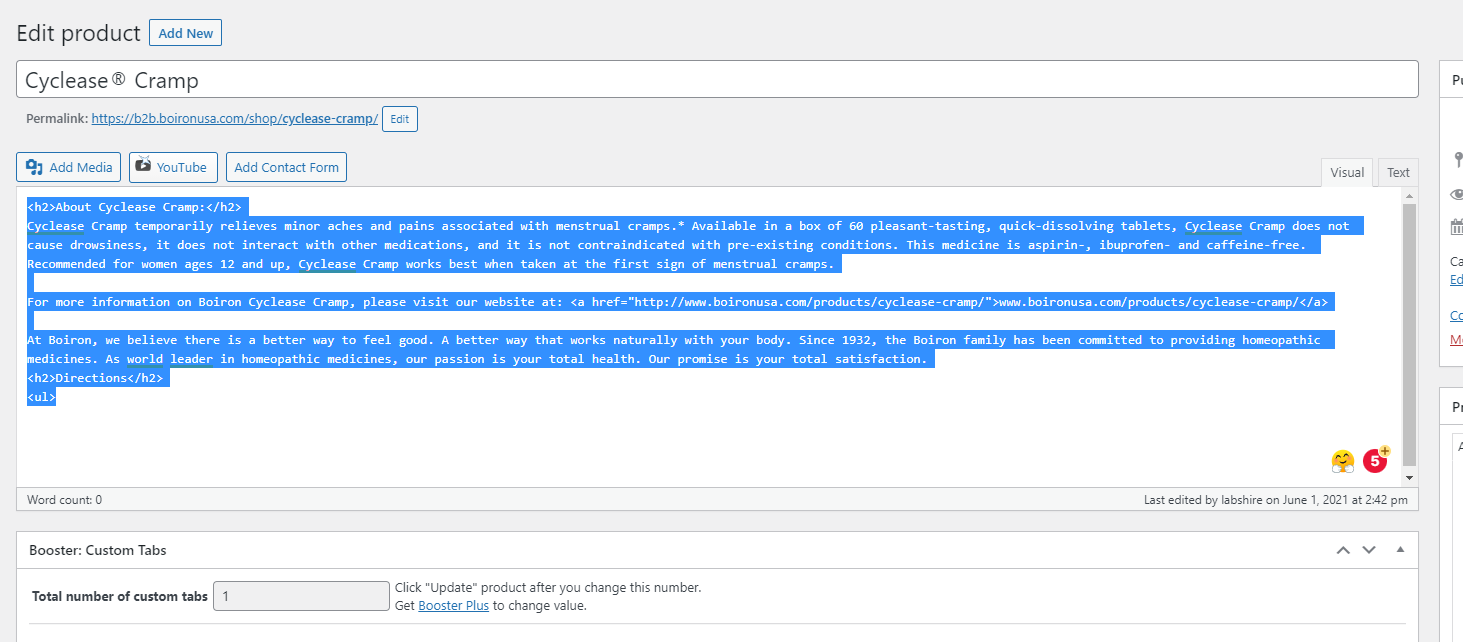The width and height of the screenshot is (1463, 642).
Task: Click the red 5 notification badge
Action: click(x=1376, y=459)
